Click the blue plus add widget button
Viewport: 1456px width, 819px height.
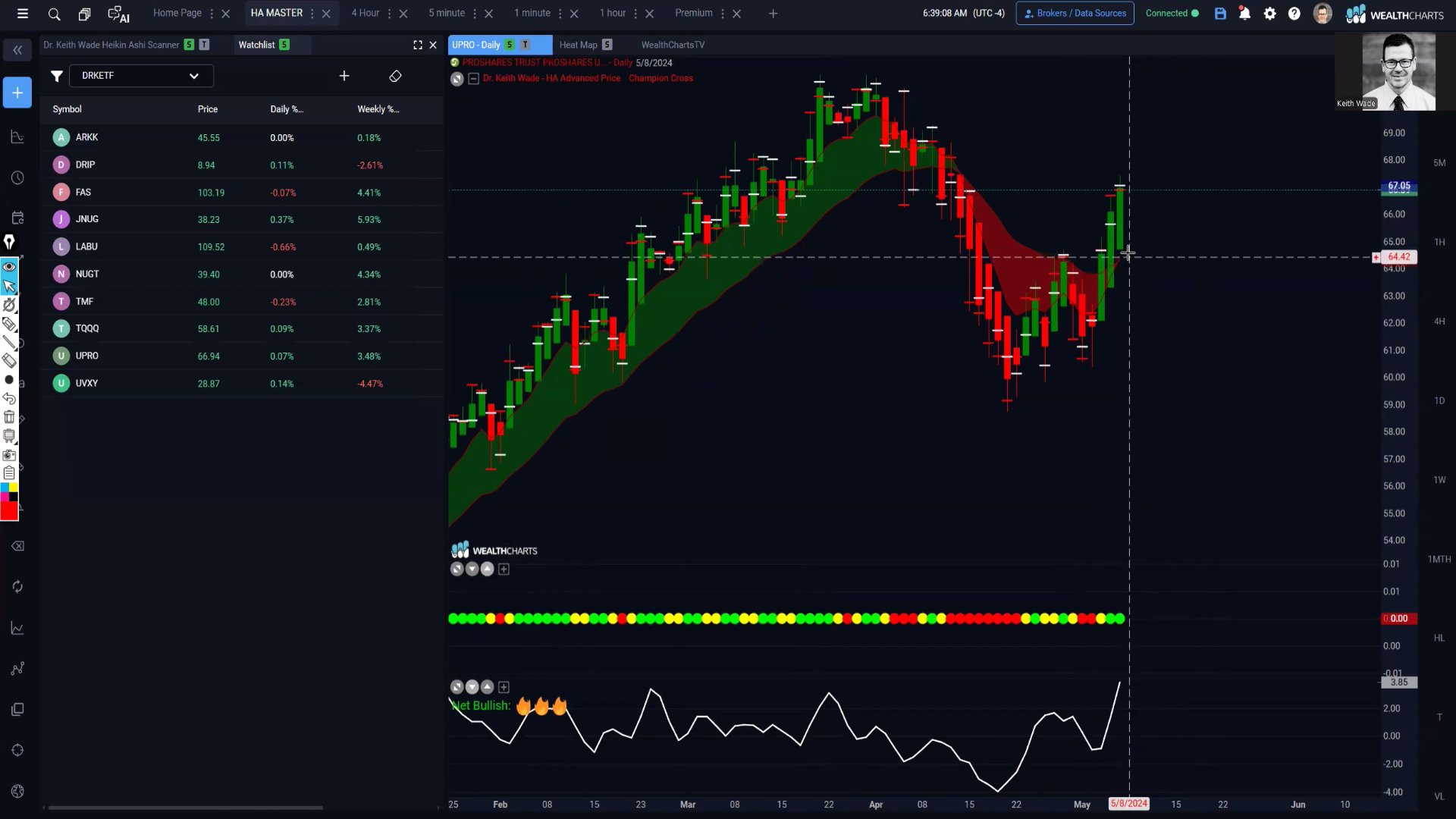[17, 93]
